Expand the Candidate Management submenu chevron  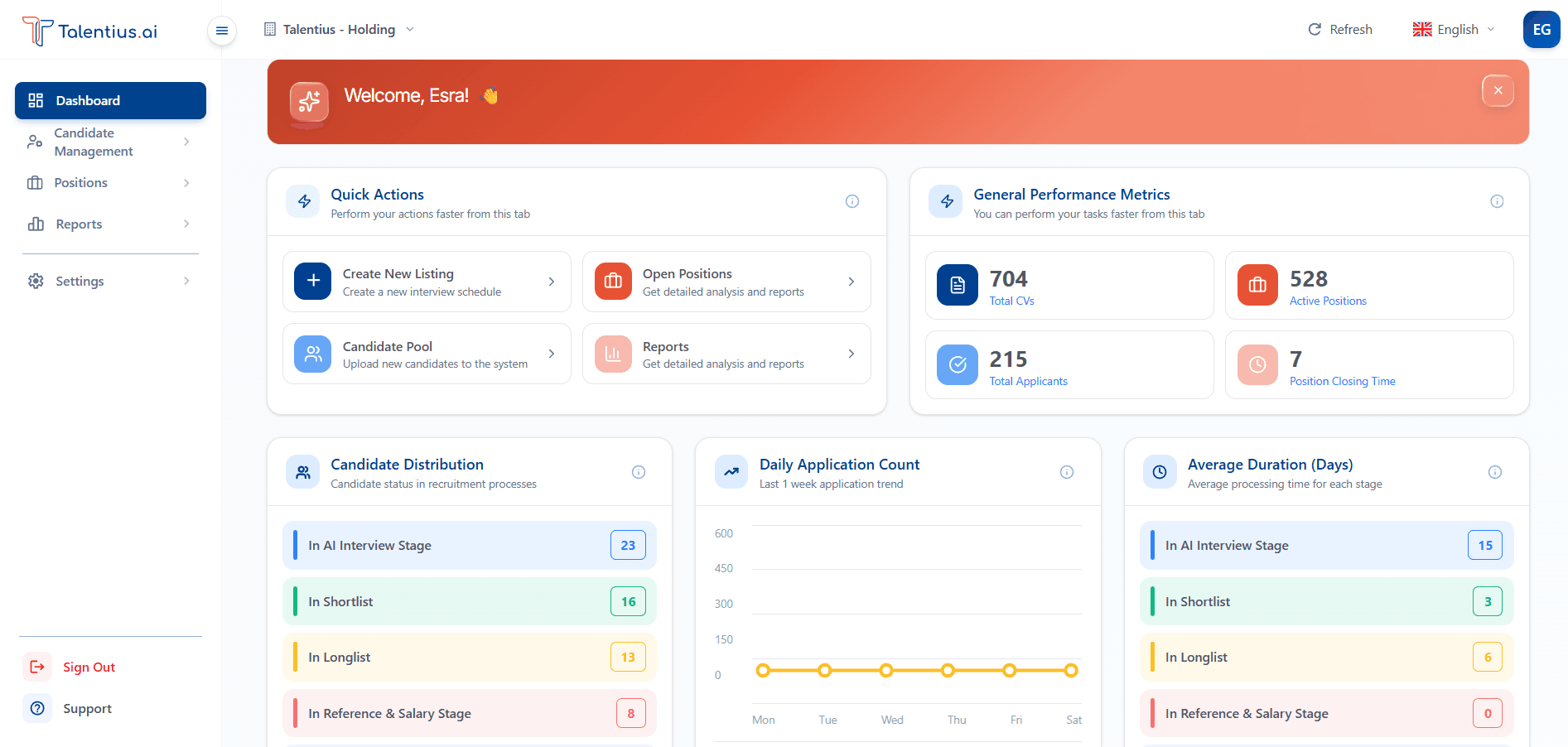186,142
